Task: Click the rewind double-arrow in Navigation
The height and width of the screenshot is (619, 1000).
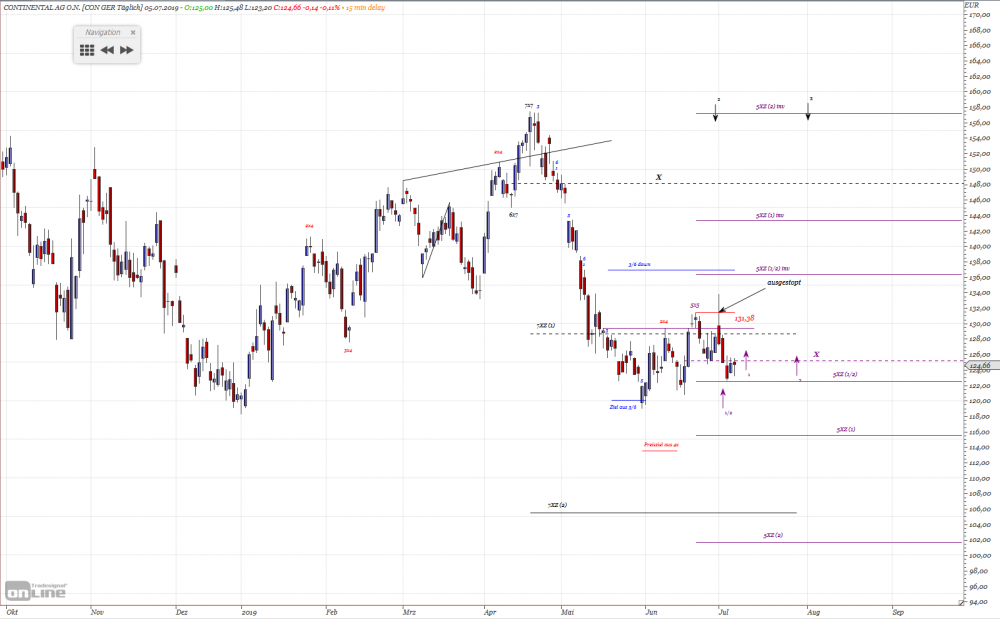Action: coord(107,50)
